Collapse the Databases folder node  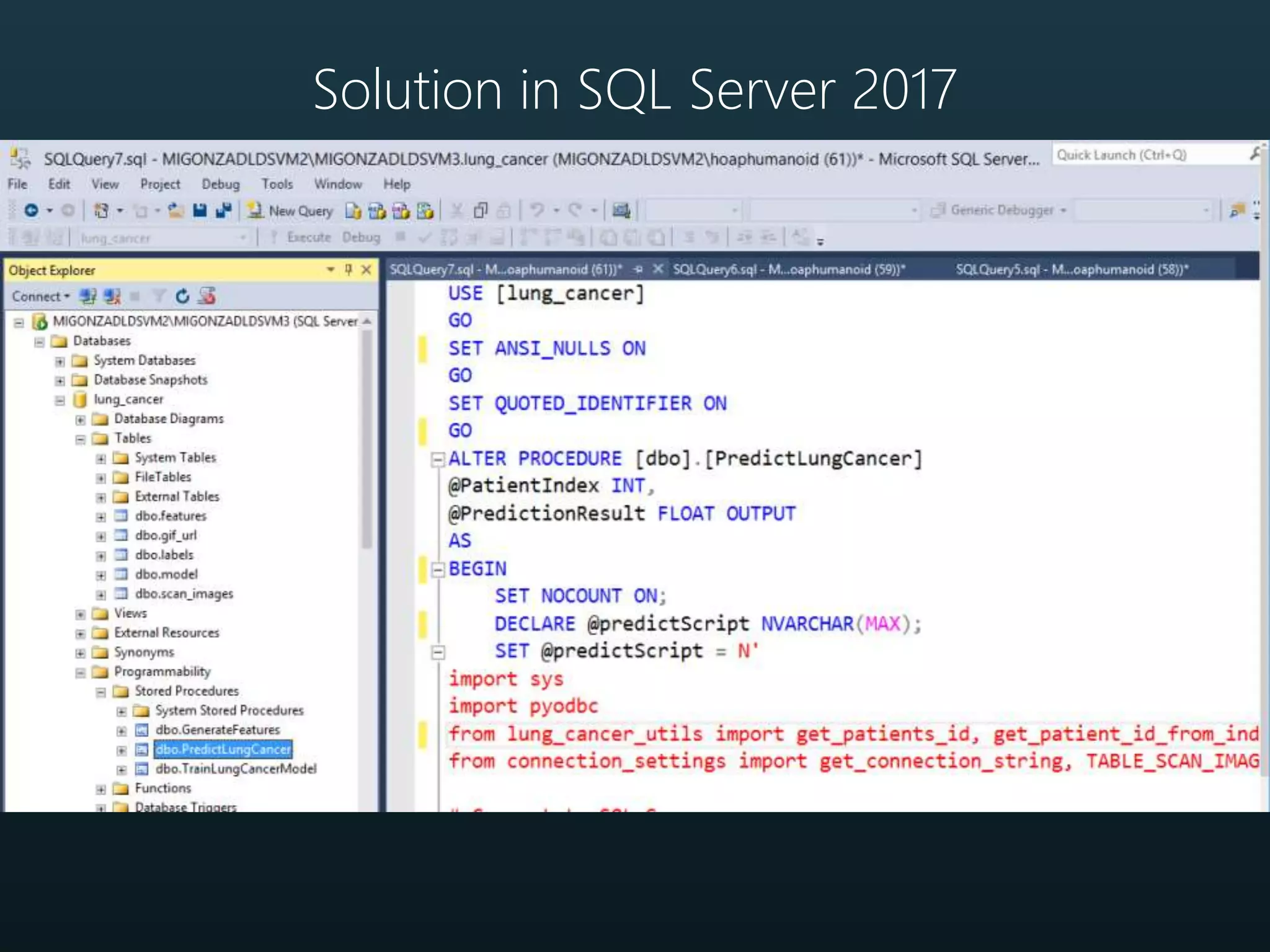click(39, 342)
